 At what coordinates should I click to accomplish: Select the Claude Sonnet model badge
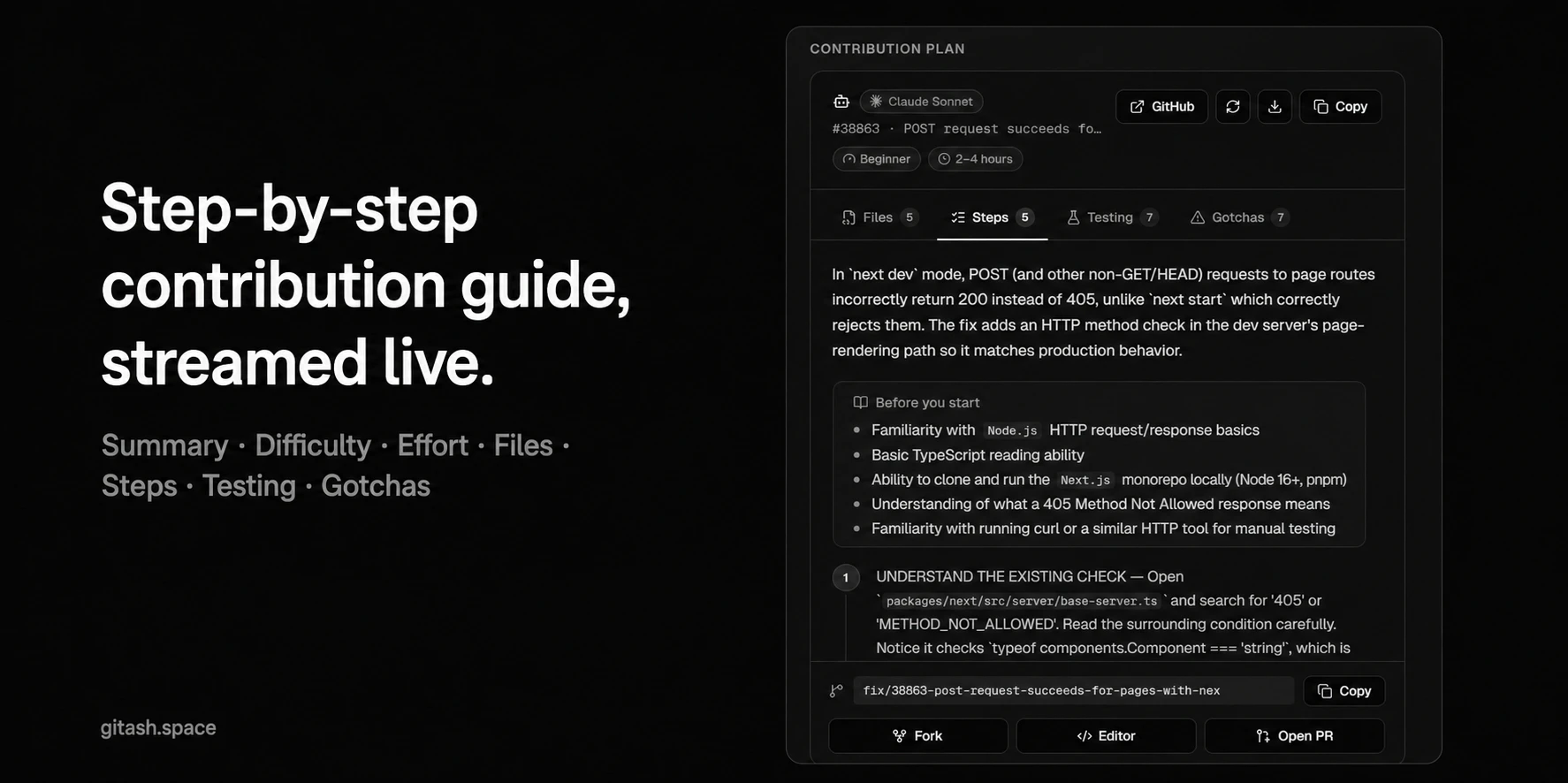pos(921,102)
